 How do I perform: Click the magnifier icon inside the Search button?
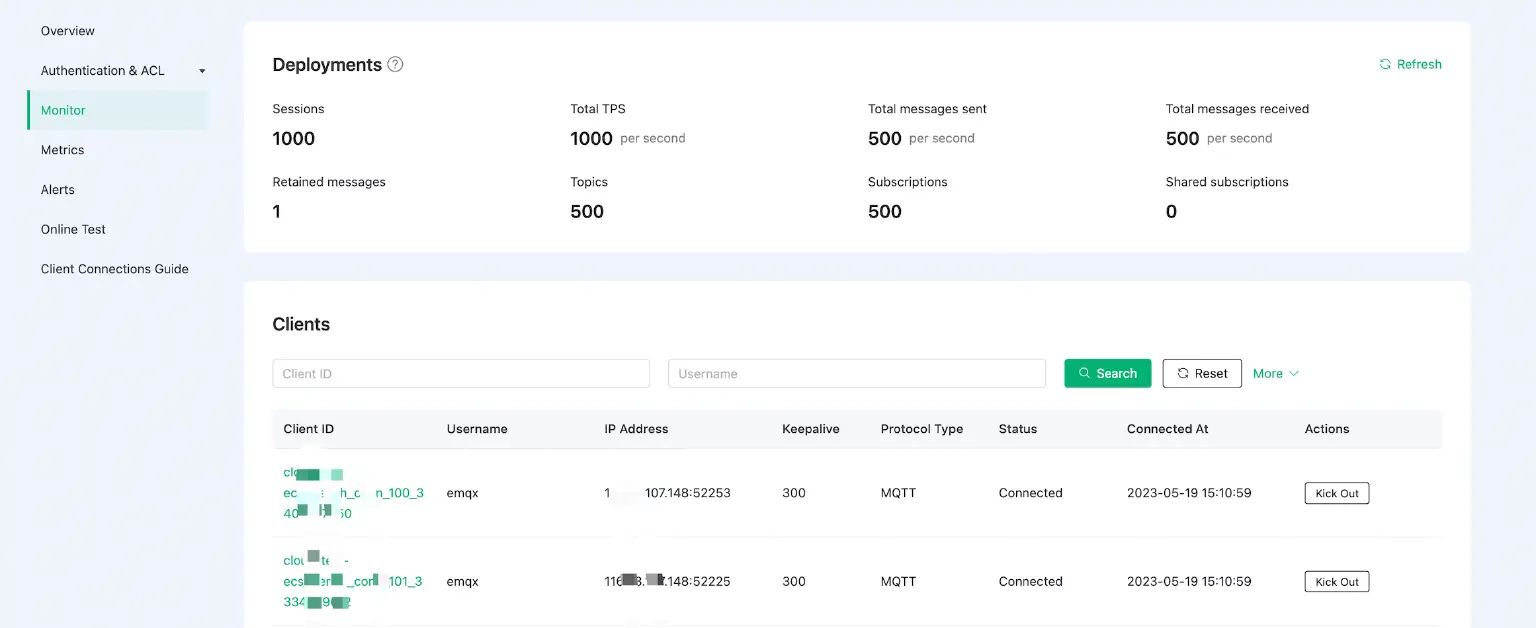click(x=1083, y=372)
